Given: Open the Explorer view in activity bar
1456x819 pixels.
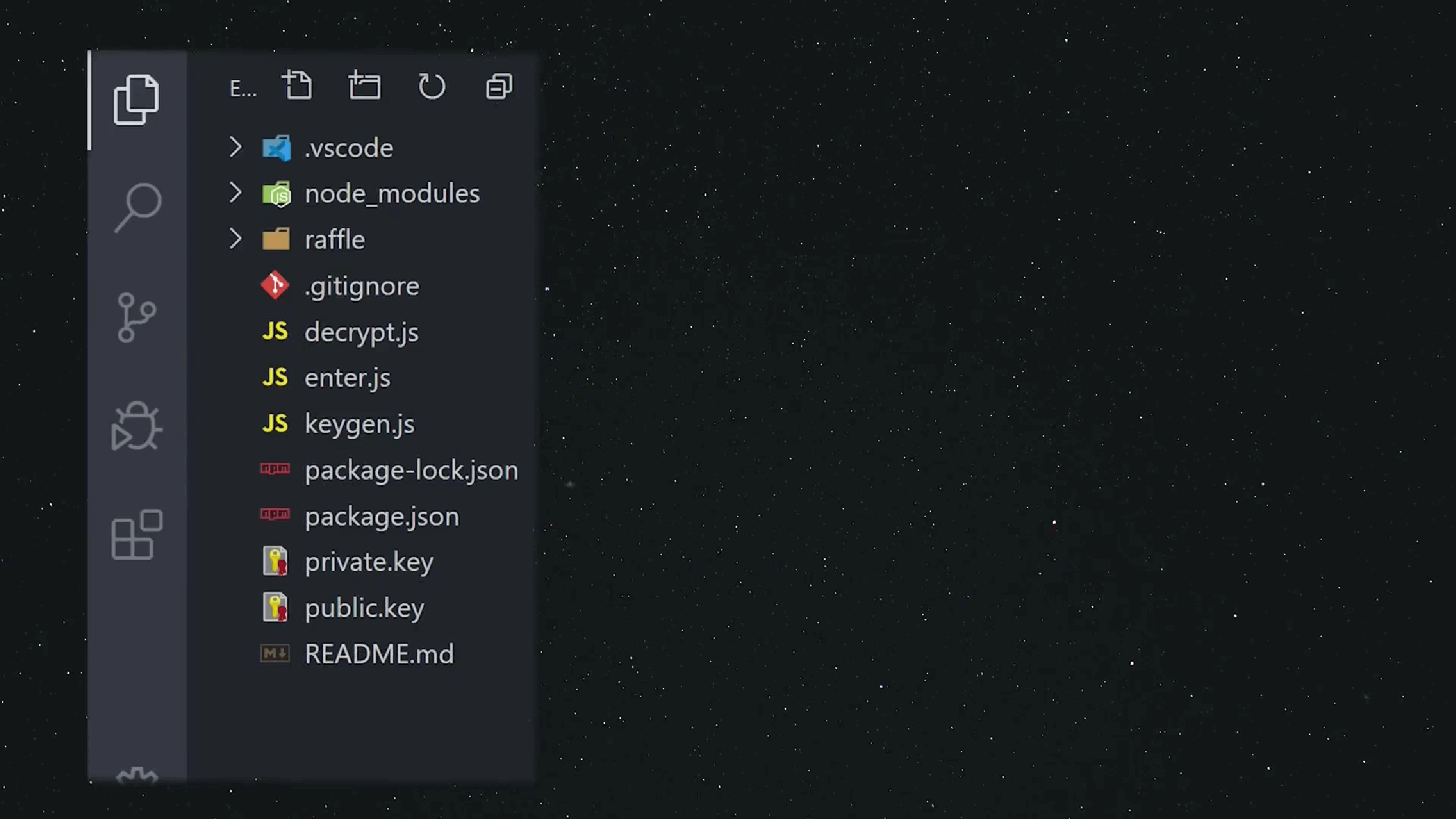Looking at the screenshot, I should pos(136,100).
